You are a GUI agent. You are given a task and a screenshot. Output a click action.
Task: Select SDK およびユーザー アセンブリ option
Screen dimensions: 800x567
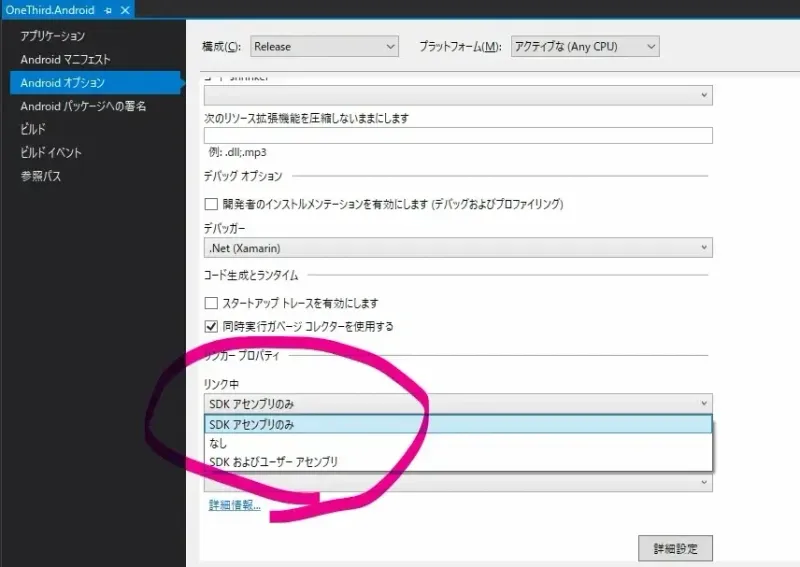273,461
